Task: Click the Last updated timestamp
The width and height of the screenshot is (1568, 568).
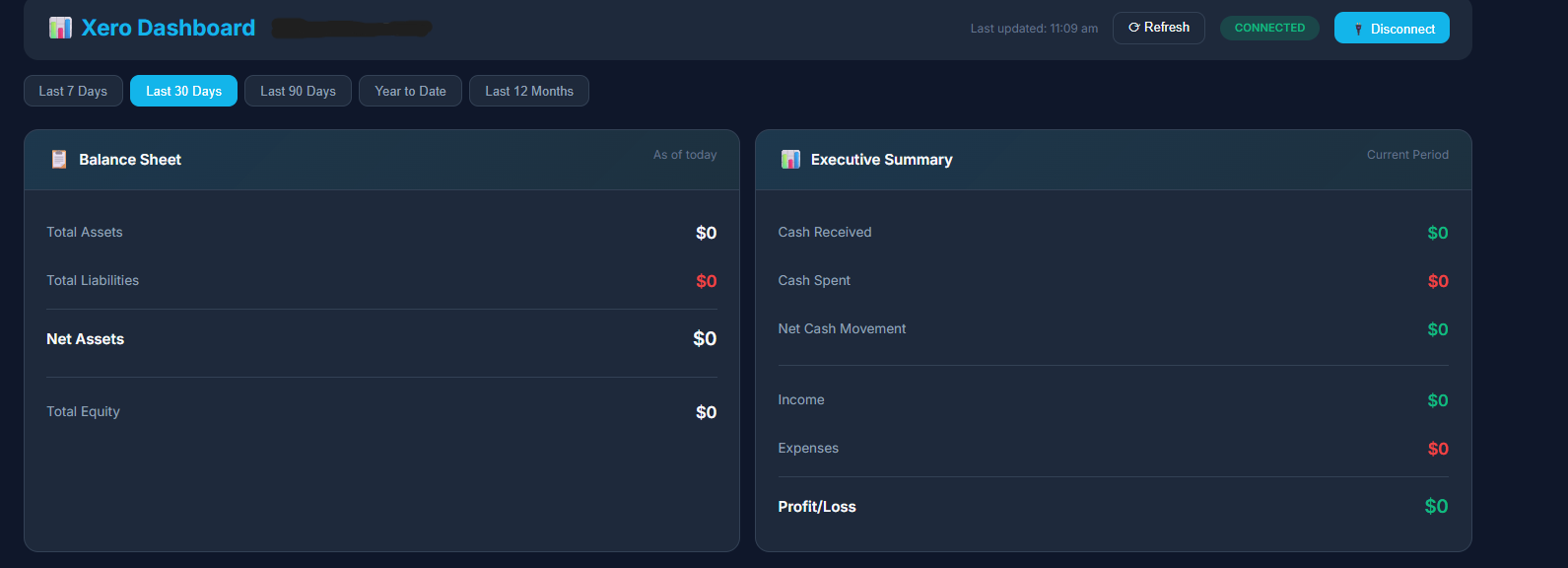Action: (1034, 29)
